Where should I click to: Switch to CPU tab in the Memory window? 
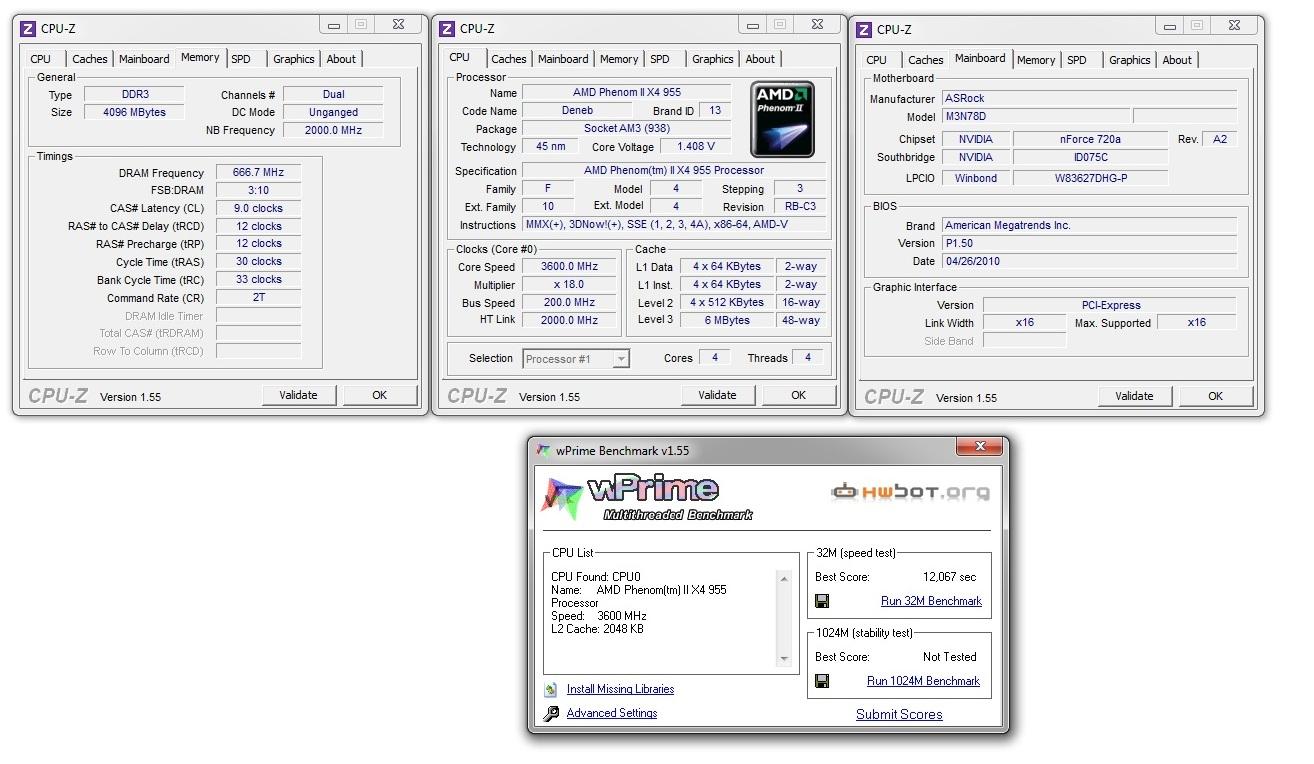[40, 59]
